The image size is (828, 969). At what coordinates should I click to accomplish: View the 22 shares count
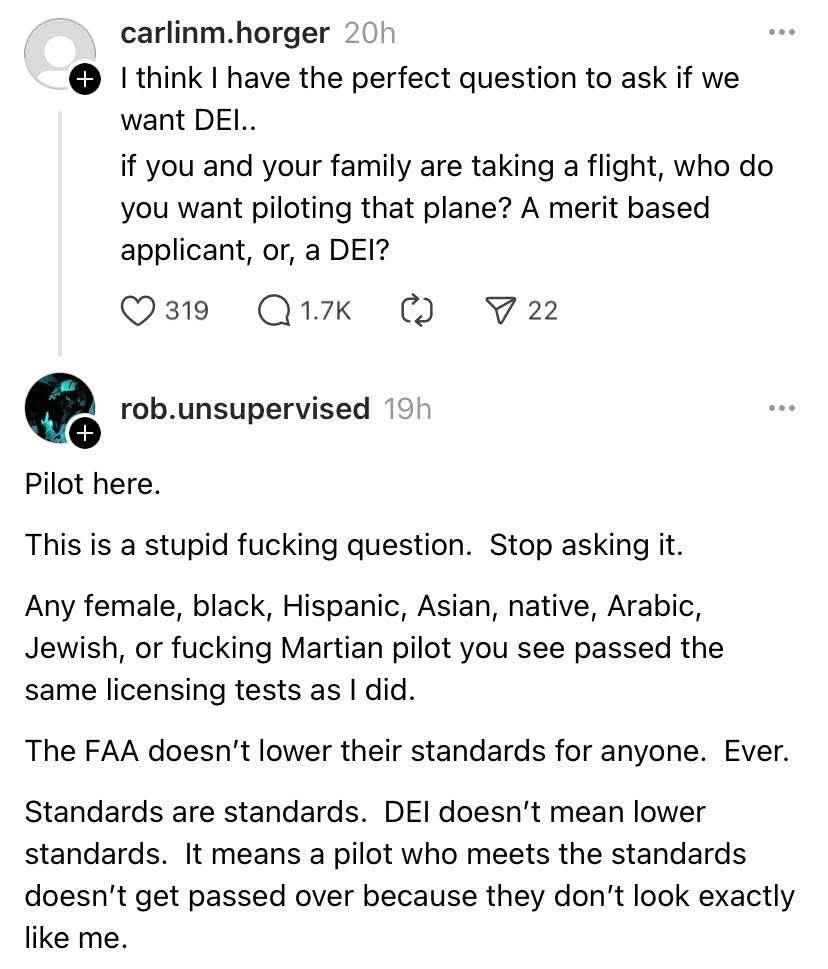(x=543, y=310)
